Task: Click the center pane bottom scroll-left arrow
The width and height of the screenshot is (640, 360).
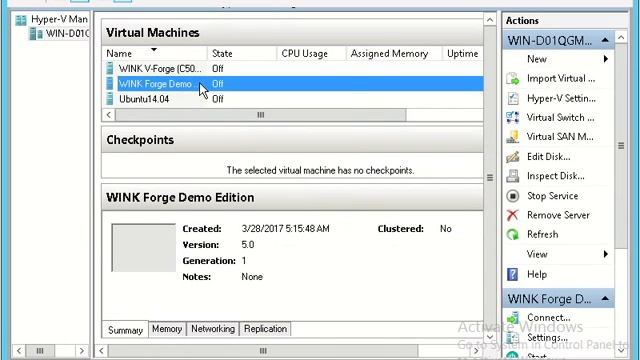Action: [x=101, y=351]
